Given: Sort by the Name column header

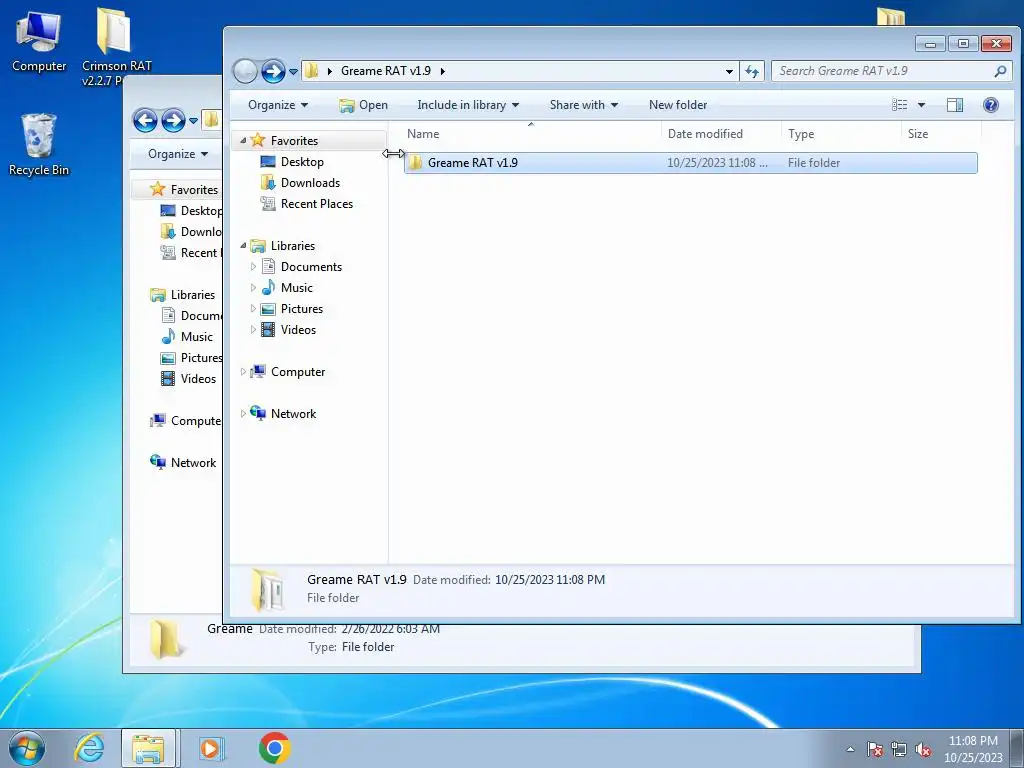Looking at the screenshot, I should coord(530,133).
